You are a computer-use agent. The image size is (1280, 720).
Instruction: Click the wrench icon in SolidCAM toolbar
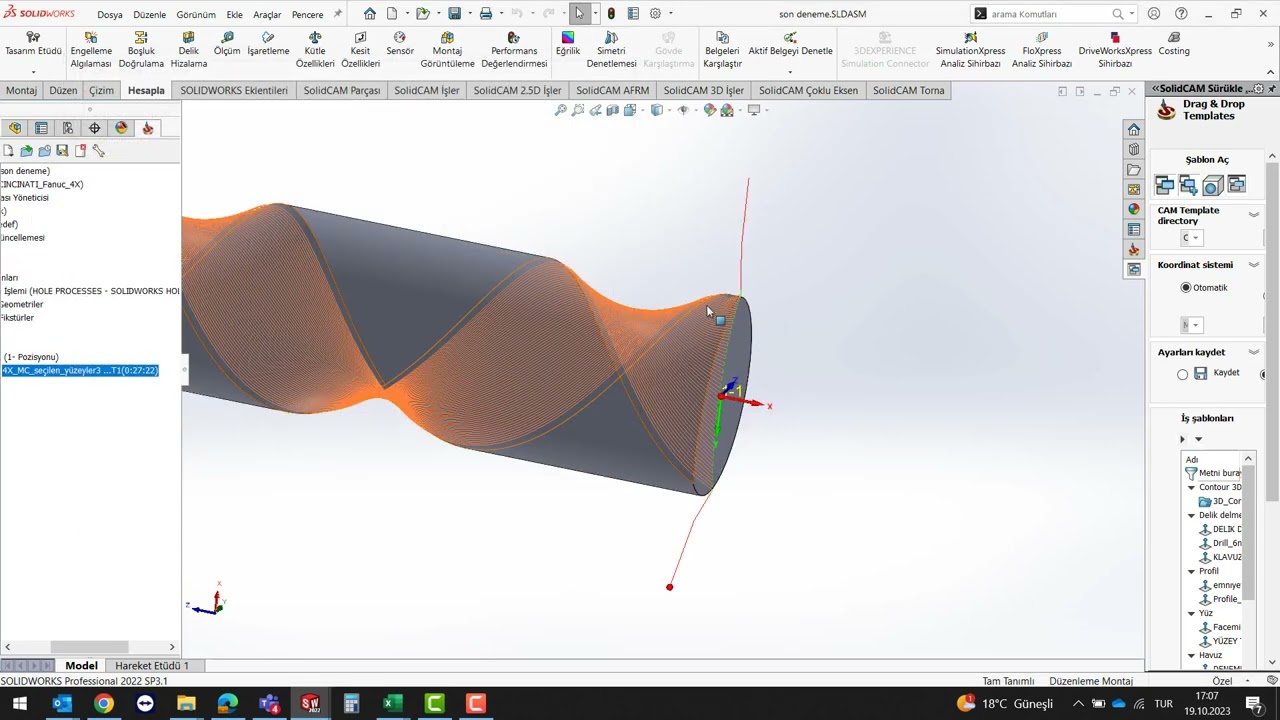(98, 150)
